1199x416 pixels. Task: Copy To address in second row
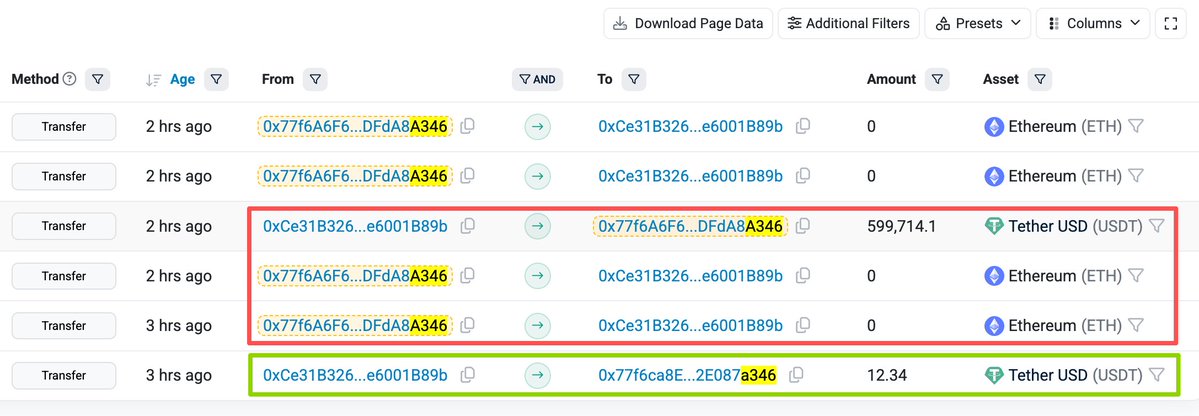coord(803,176)
